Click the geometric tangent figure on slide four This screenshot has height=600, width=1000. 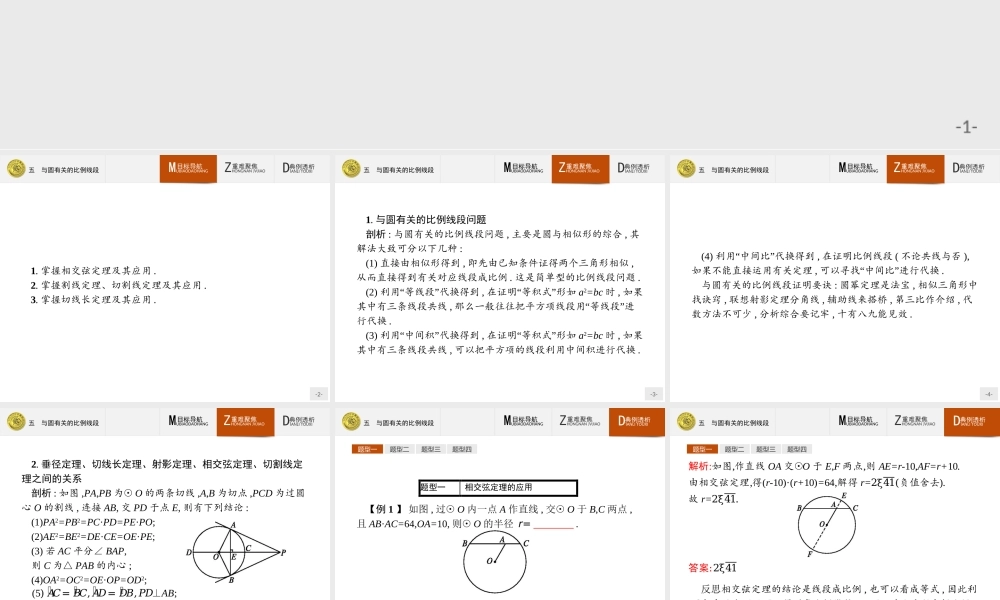click(235, 550)
